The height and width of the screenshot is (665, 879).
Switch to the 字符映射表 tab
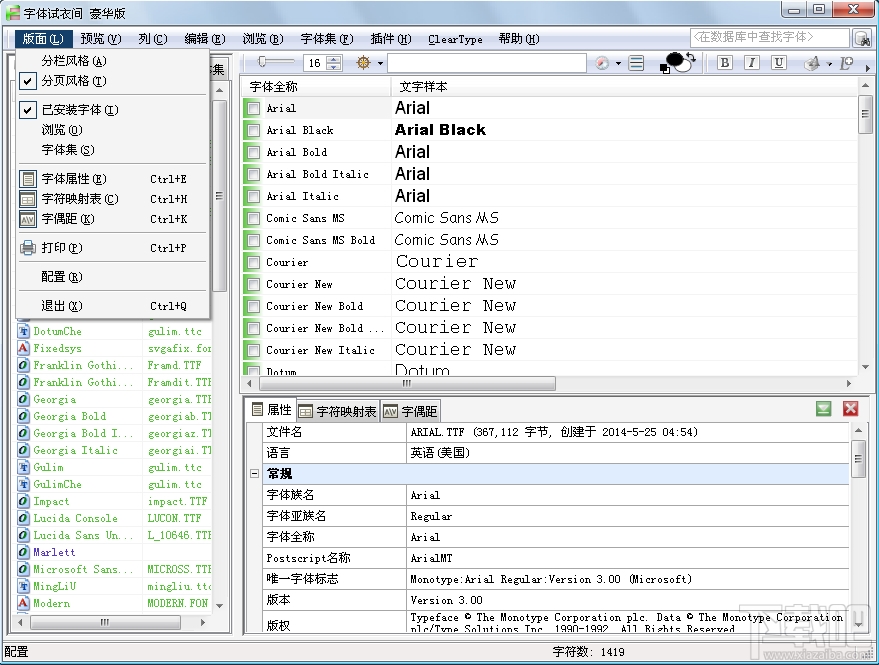(337, 411)
